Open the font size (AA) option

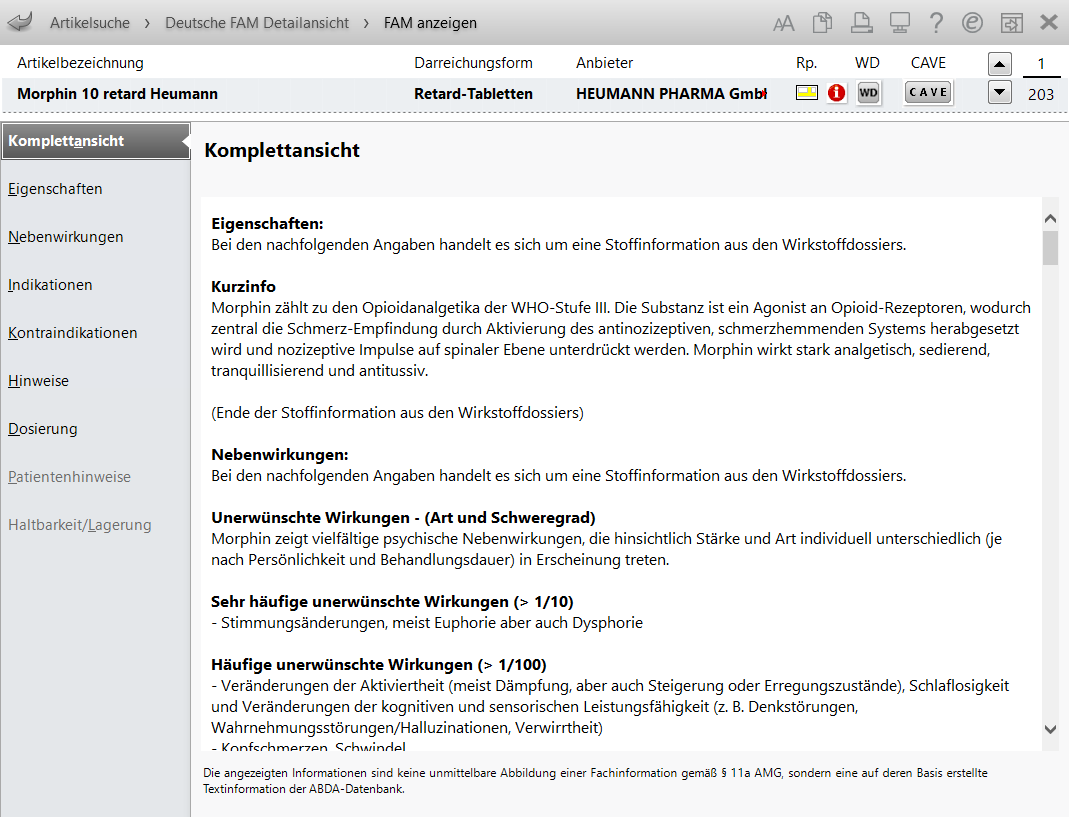[x=783, y=24]
